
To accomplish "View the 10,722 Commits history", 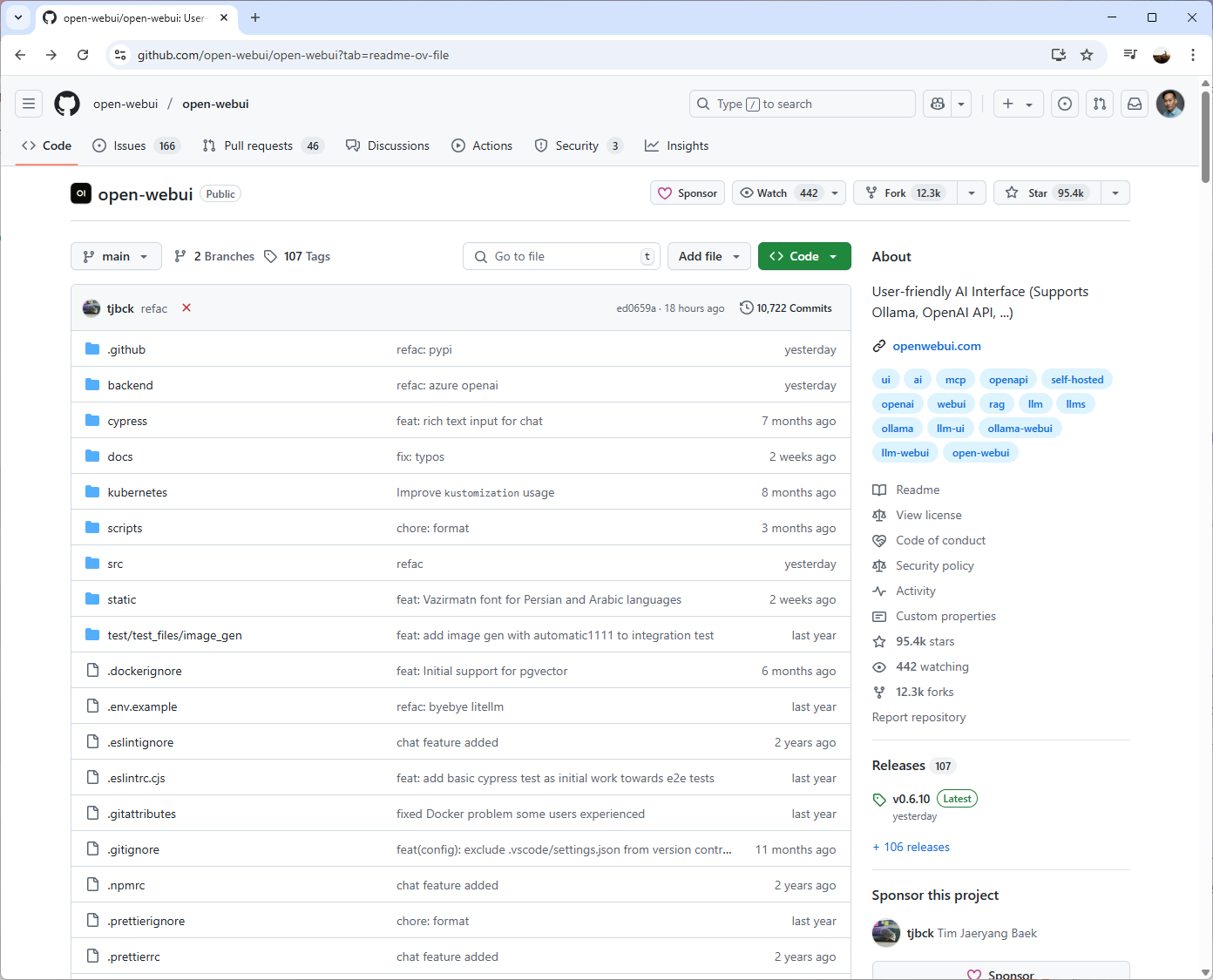I will [x=785, y=308].
